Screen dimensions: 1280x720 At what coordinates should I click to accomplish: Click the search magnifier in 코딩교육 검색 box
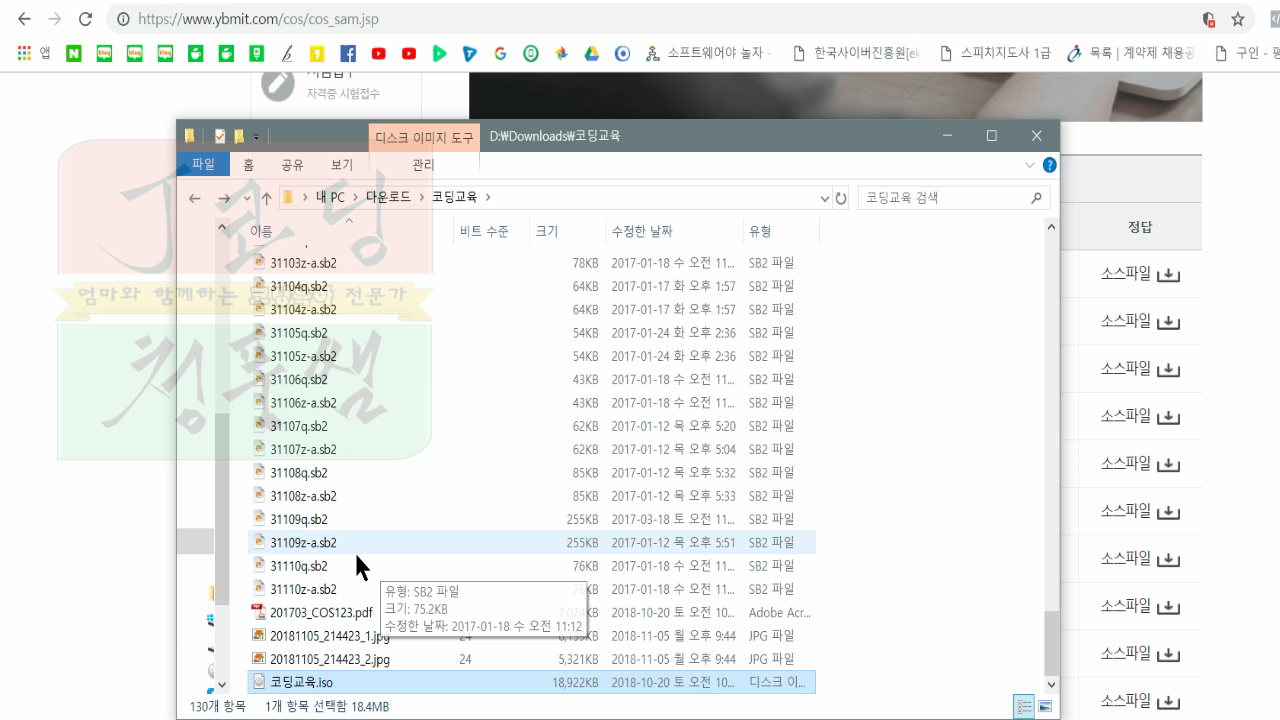(1034, 198)
